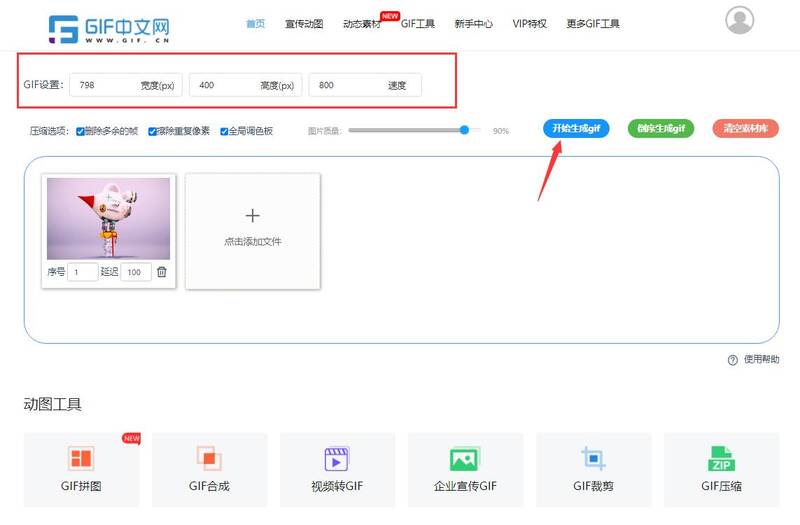Click the plus icon to add file

252,215
